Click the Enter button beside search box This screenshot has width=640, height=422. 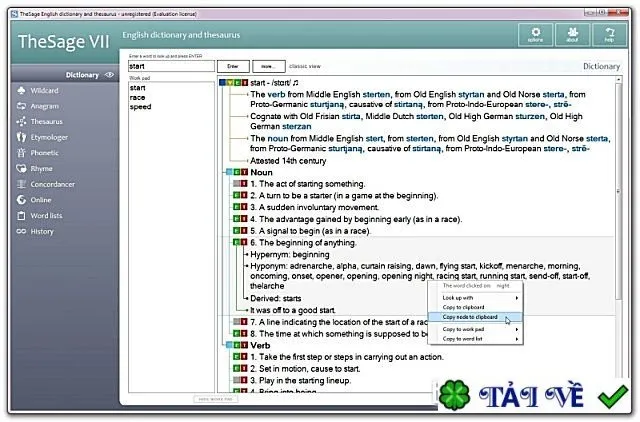(x=233, y=66)
